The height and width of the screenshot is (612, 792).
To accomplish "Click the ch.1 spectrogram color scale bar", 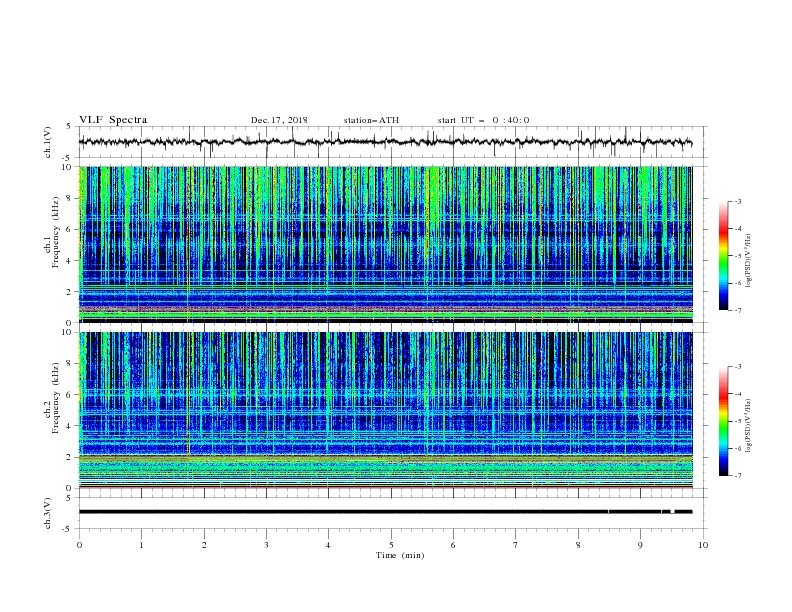I will pyautogui.click(x=723, y=256).
